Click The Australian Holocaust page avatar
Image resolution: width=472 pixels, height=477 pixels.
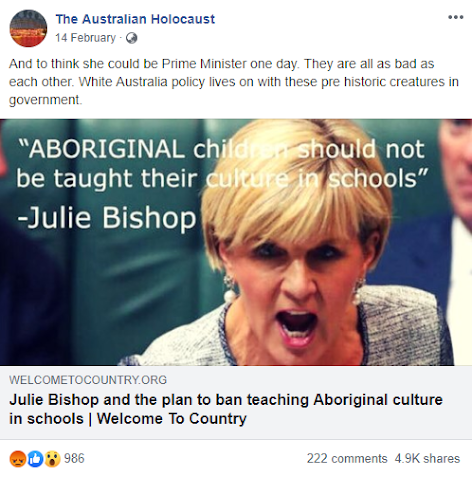tap(28, 28)
